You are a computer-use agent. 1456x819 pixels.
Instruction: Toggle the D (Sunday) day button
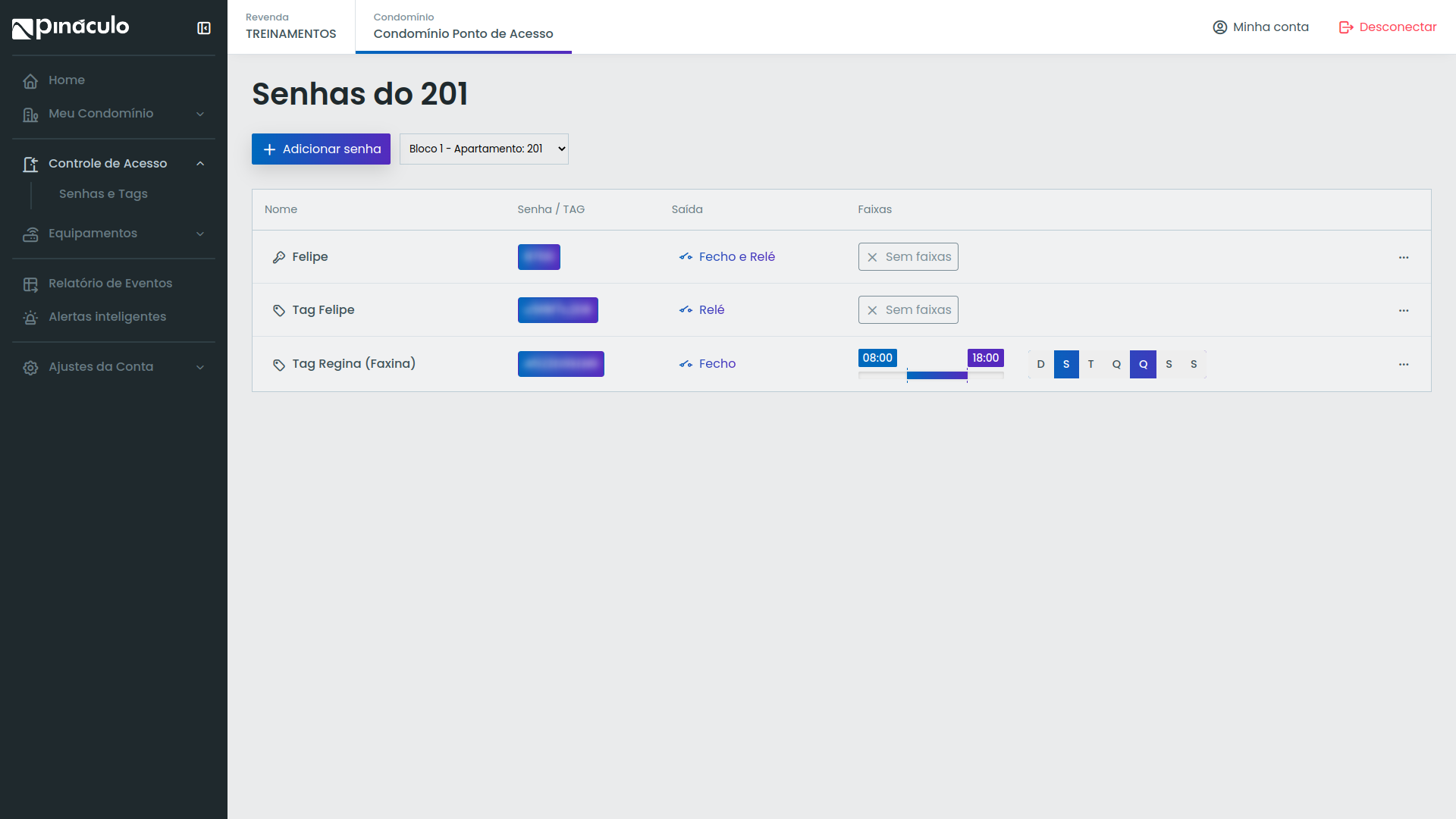[x=1040, y=365]
